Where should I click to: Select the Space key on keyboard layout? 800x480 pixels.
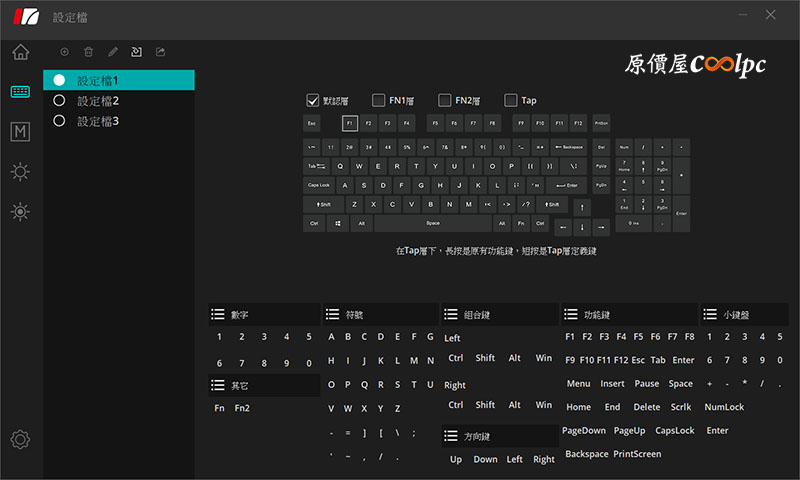coord(433,223)
